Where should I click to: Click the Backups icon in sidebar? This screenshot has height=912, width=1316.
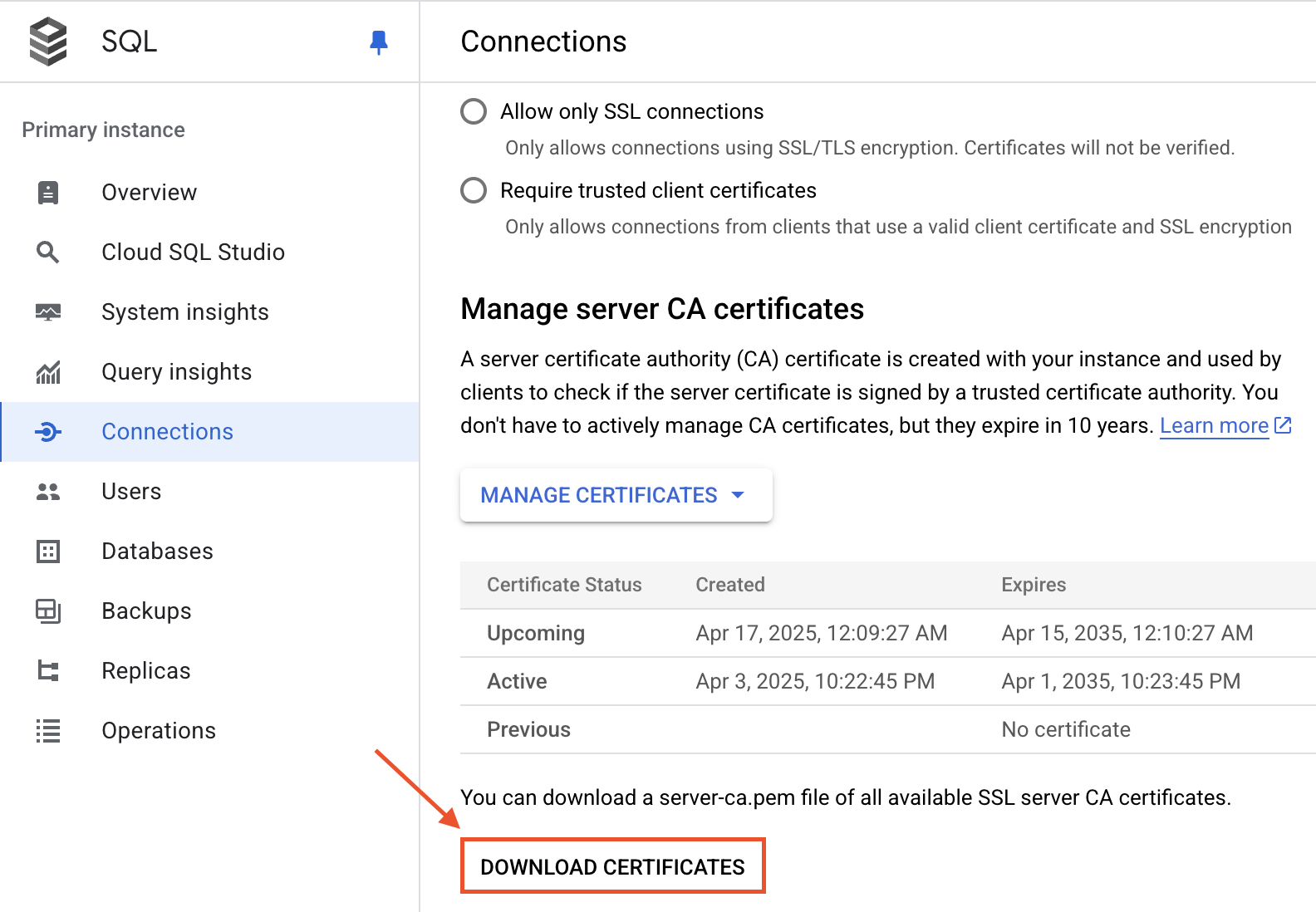(48, 611)
